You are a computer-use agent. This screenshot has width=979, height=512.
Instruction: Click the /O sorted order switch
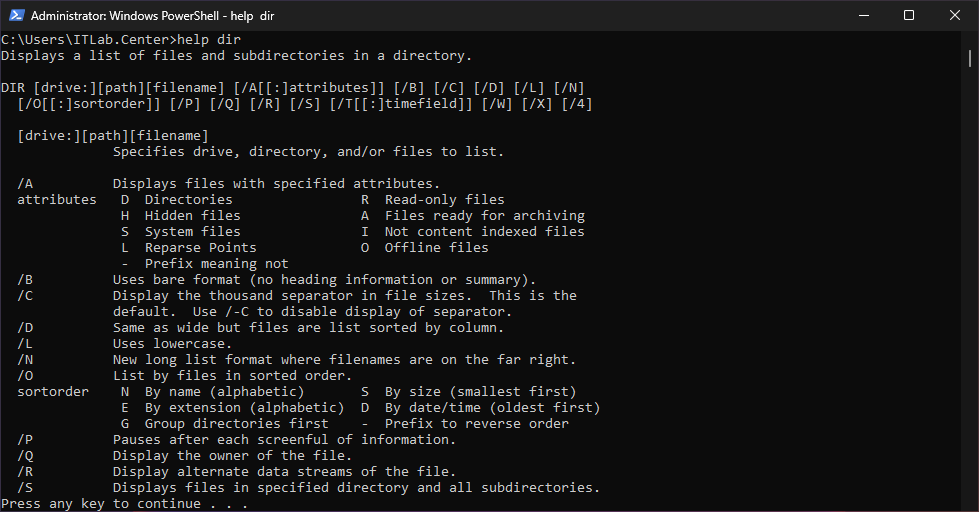25,376
